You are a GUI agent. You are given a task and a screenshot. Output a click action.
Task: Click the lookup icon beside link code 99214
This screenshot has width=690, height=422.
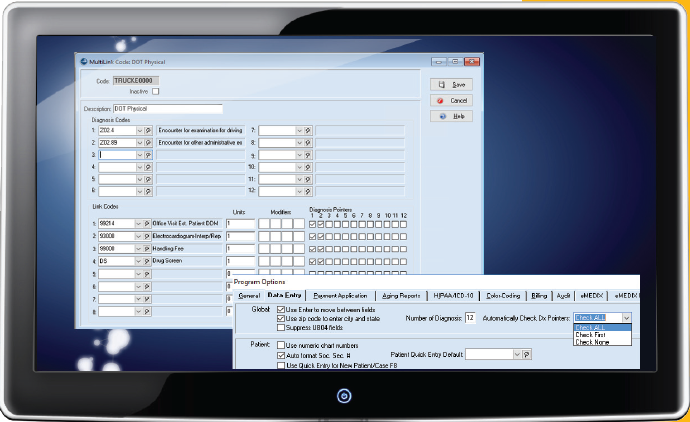149,224
